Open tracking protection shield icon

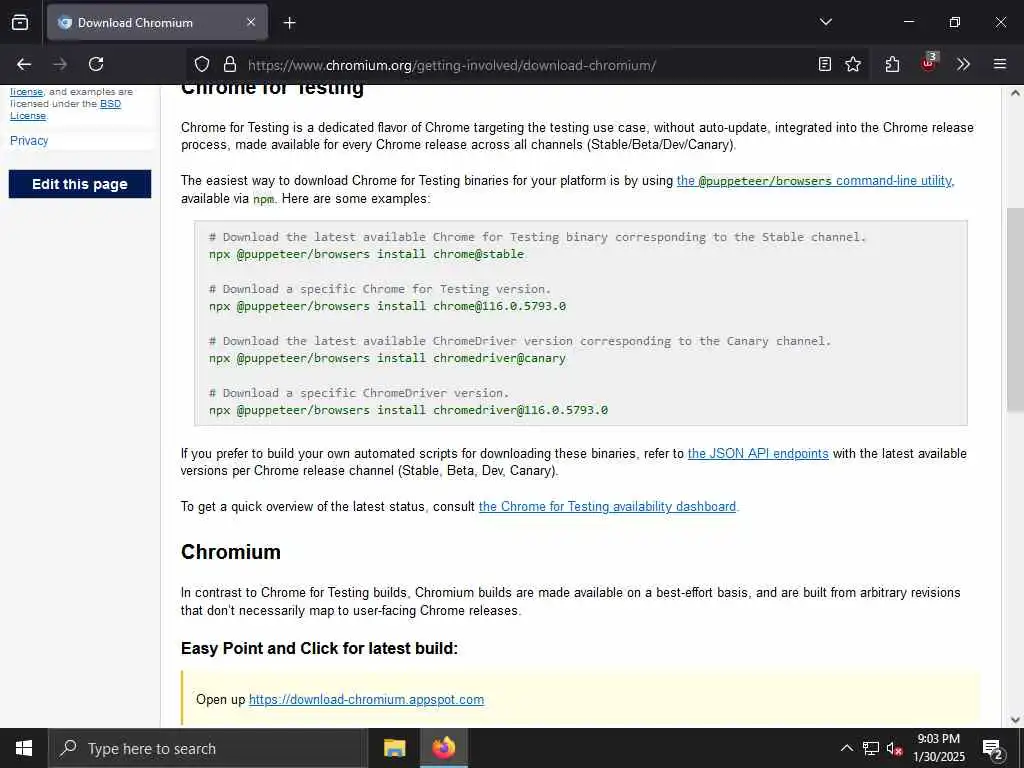(x=202, y=64)
